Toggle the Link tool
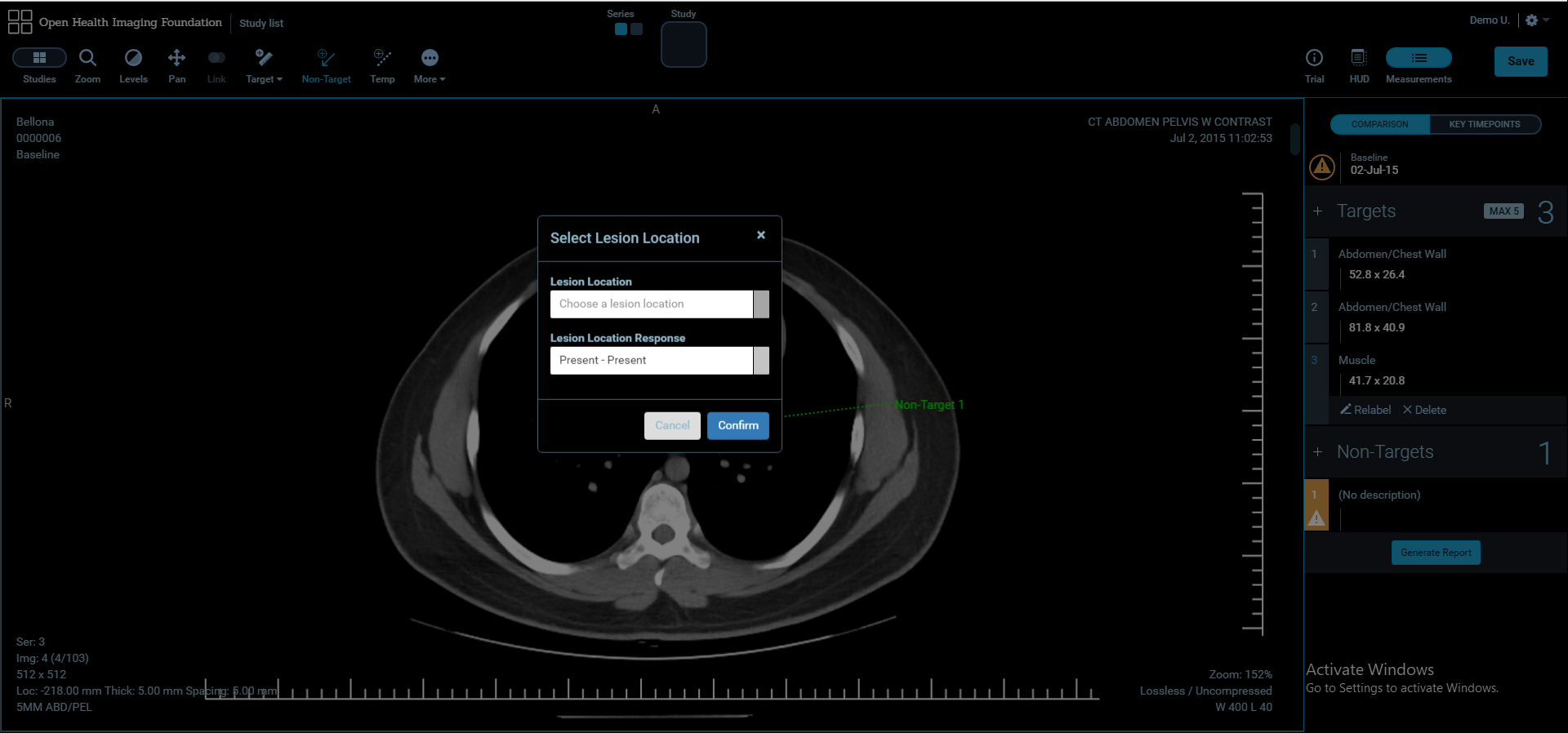1568x733 pixels. [x=216, y=58]
